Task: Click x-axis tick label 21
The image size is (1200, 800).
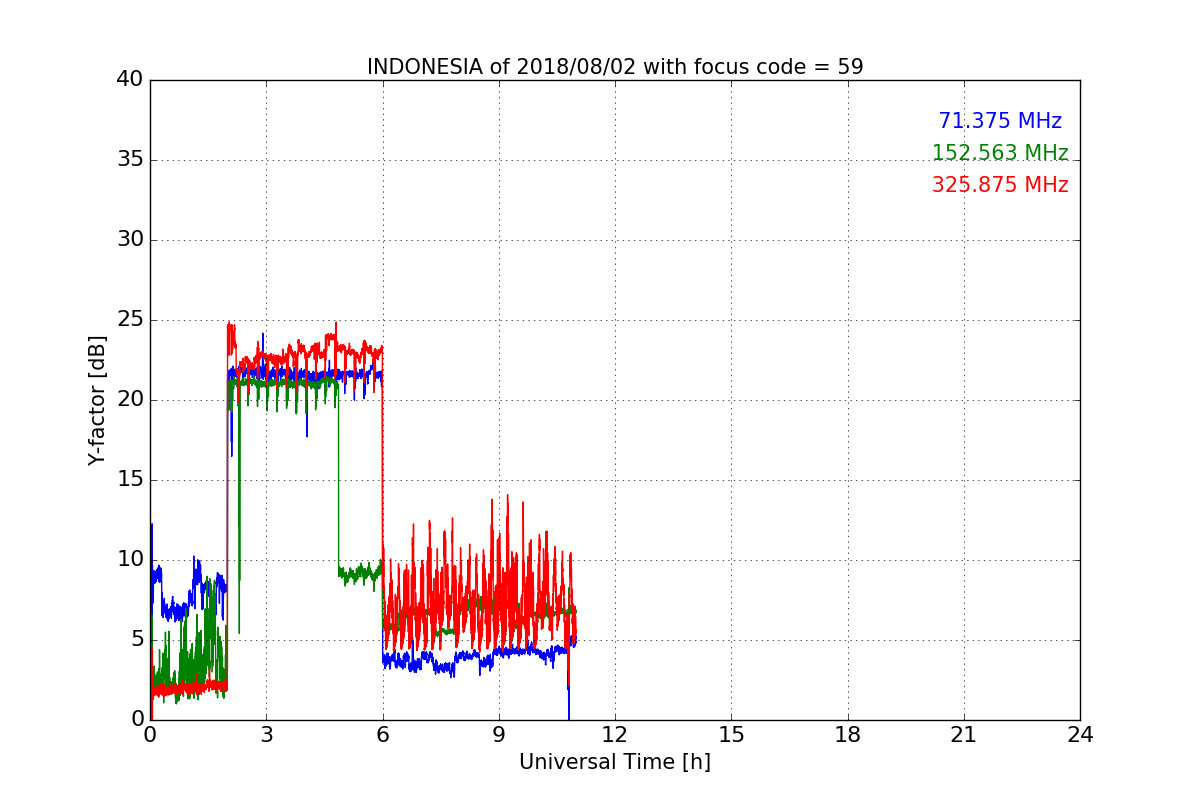Action: click(x=964, y=735)
